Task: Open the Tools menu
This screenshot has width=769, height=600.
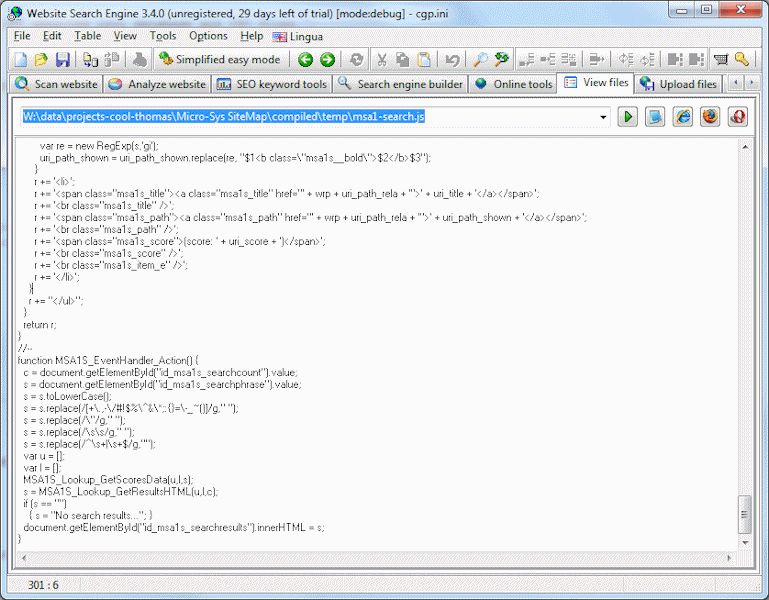Action: point(163,36)
